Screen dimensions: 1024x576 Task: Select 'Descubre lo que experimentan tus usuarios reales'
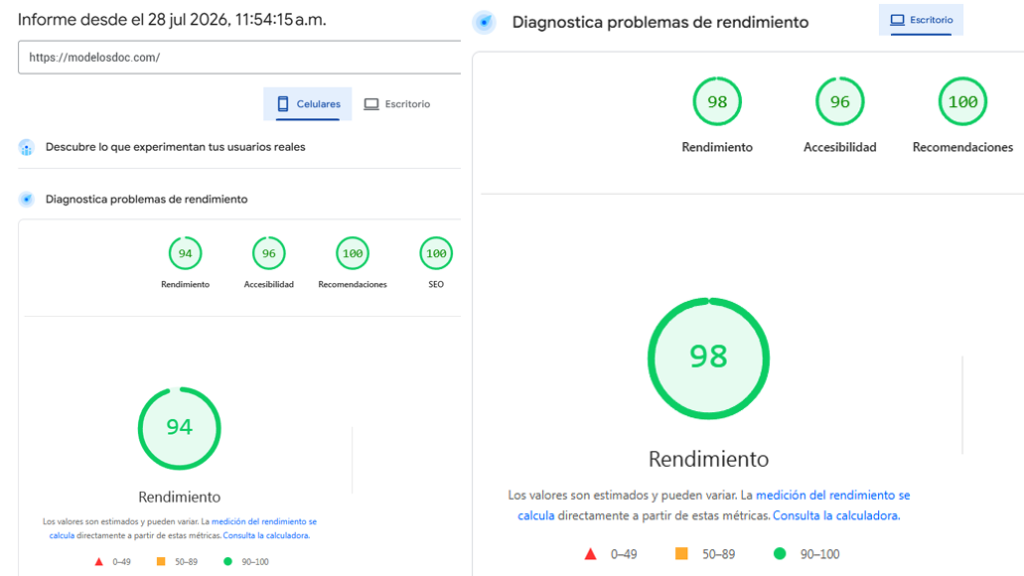pyautogui.click(x=175, y=147)
